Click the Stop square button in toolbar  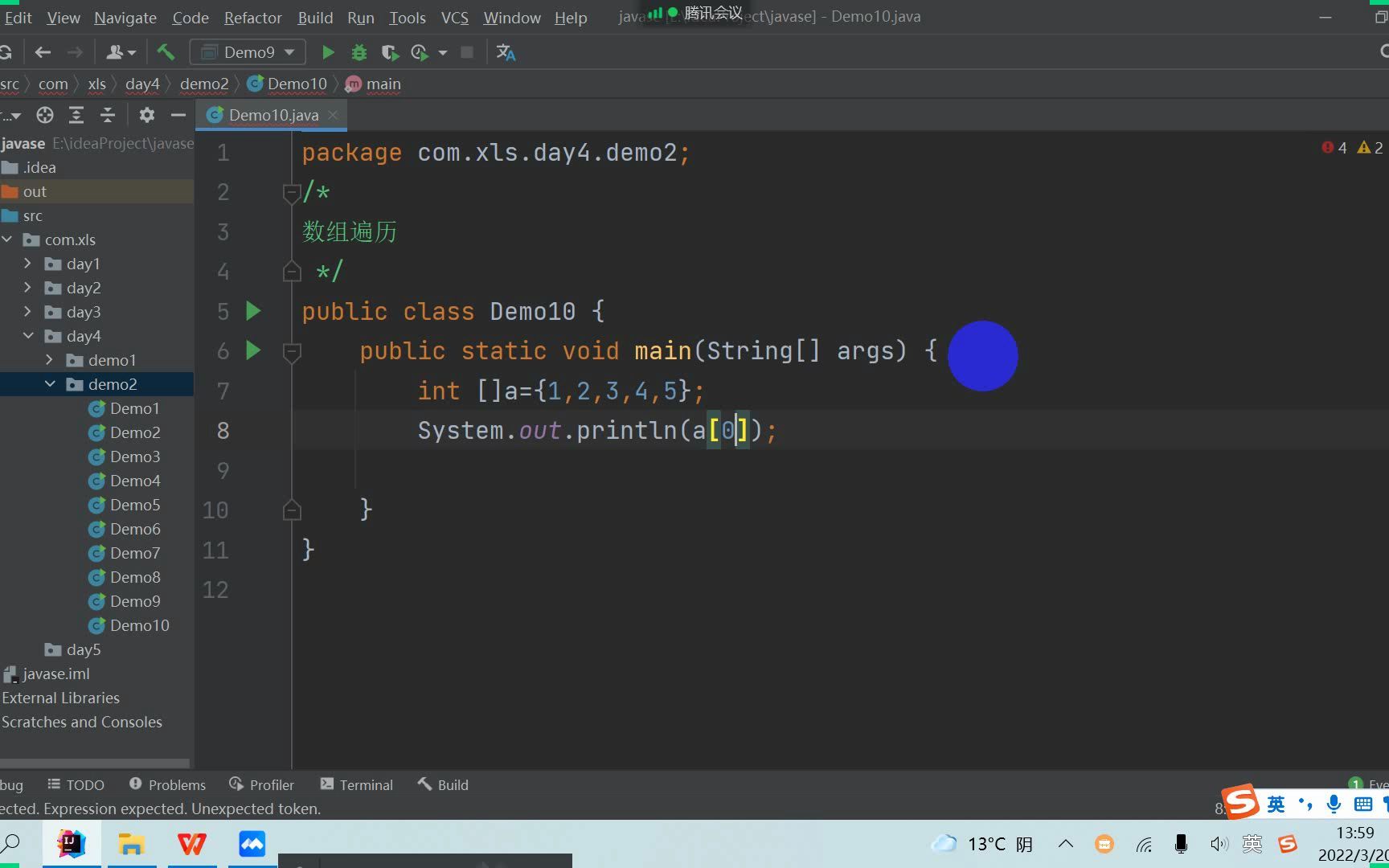coord(467,52)
